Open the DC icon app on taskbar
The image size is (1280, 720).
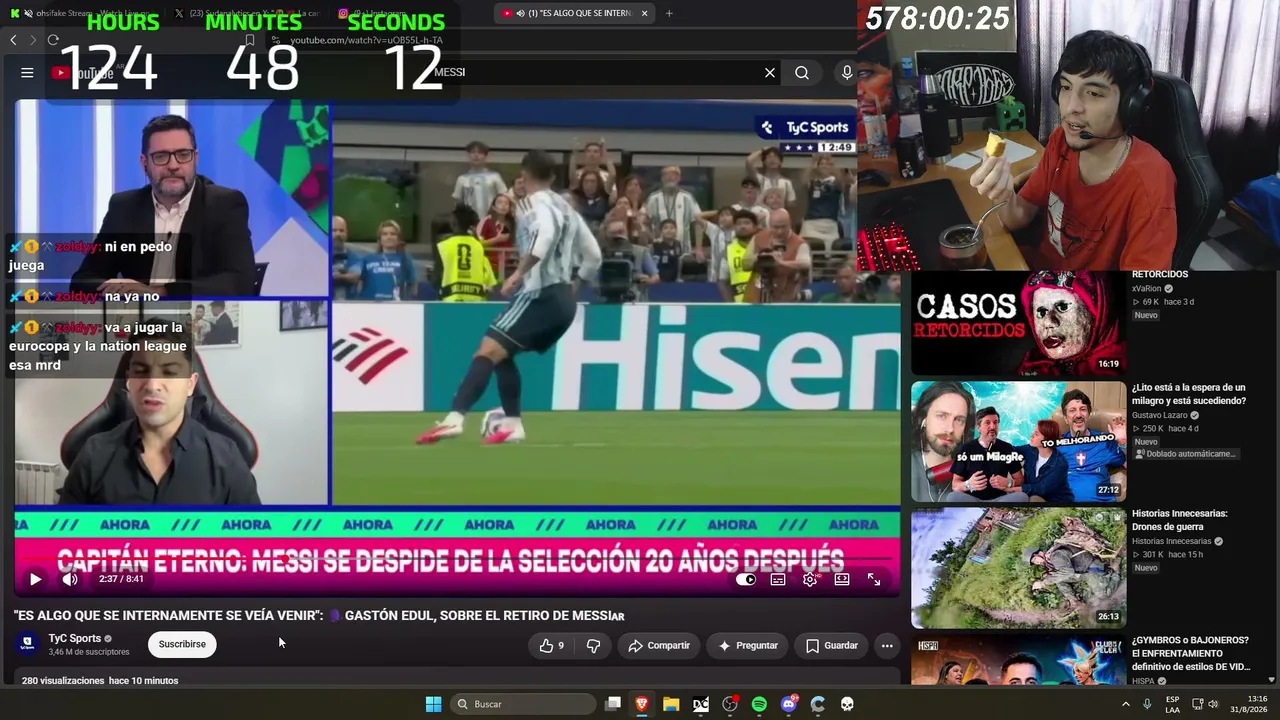pos(701,704)
